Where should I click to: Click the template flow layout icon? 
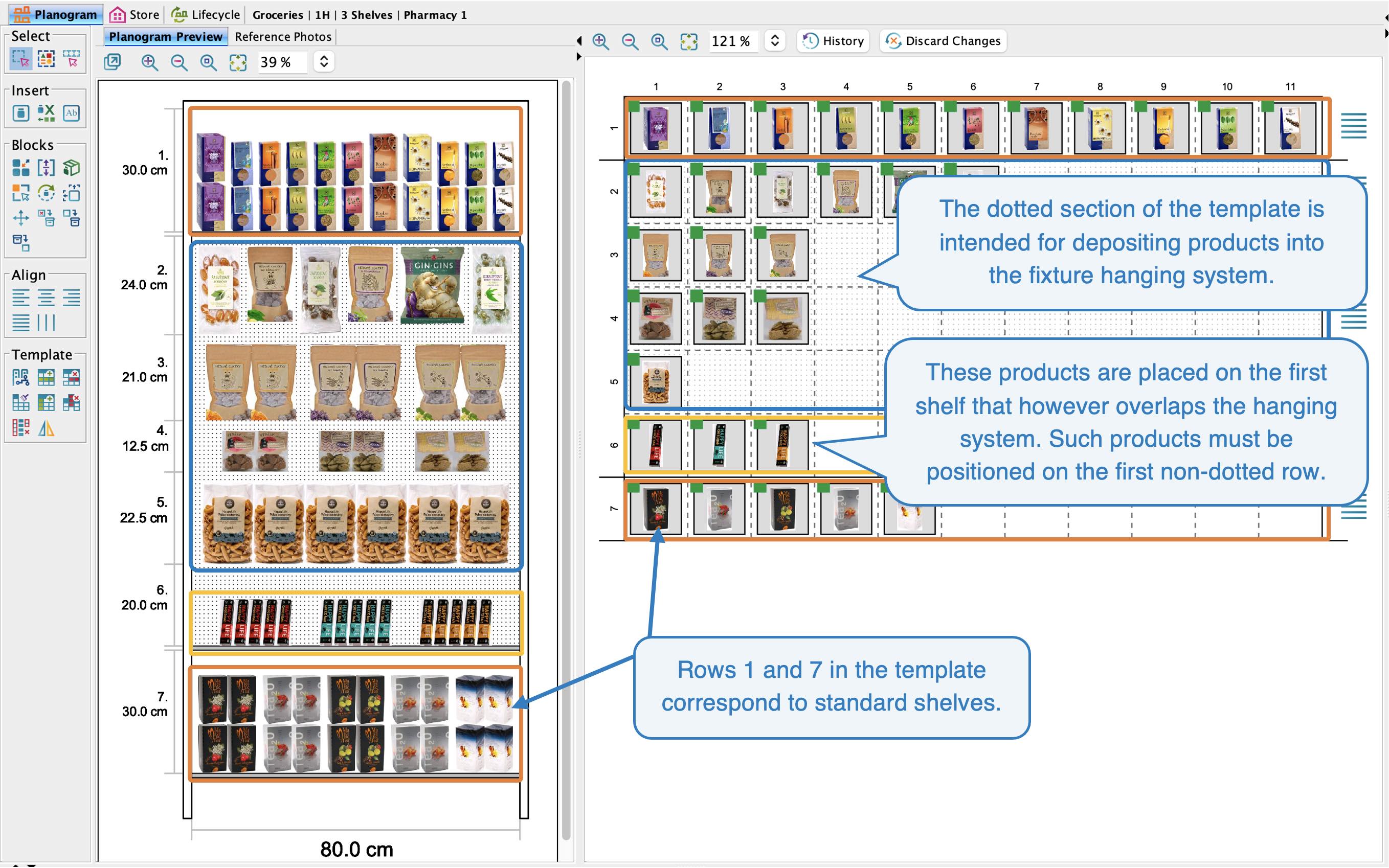(x=20, y=377)
